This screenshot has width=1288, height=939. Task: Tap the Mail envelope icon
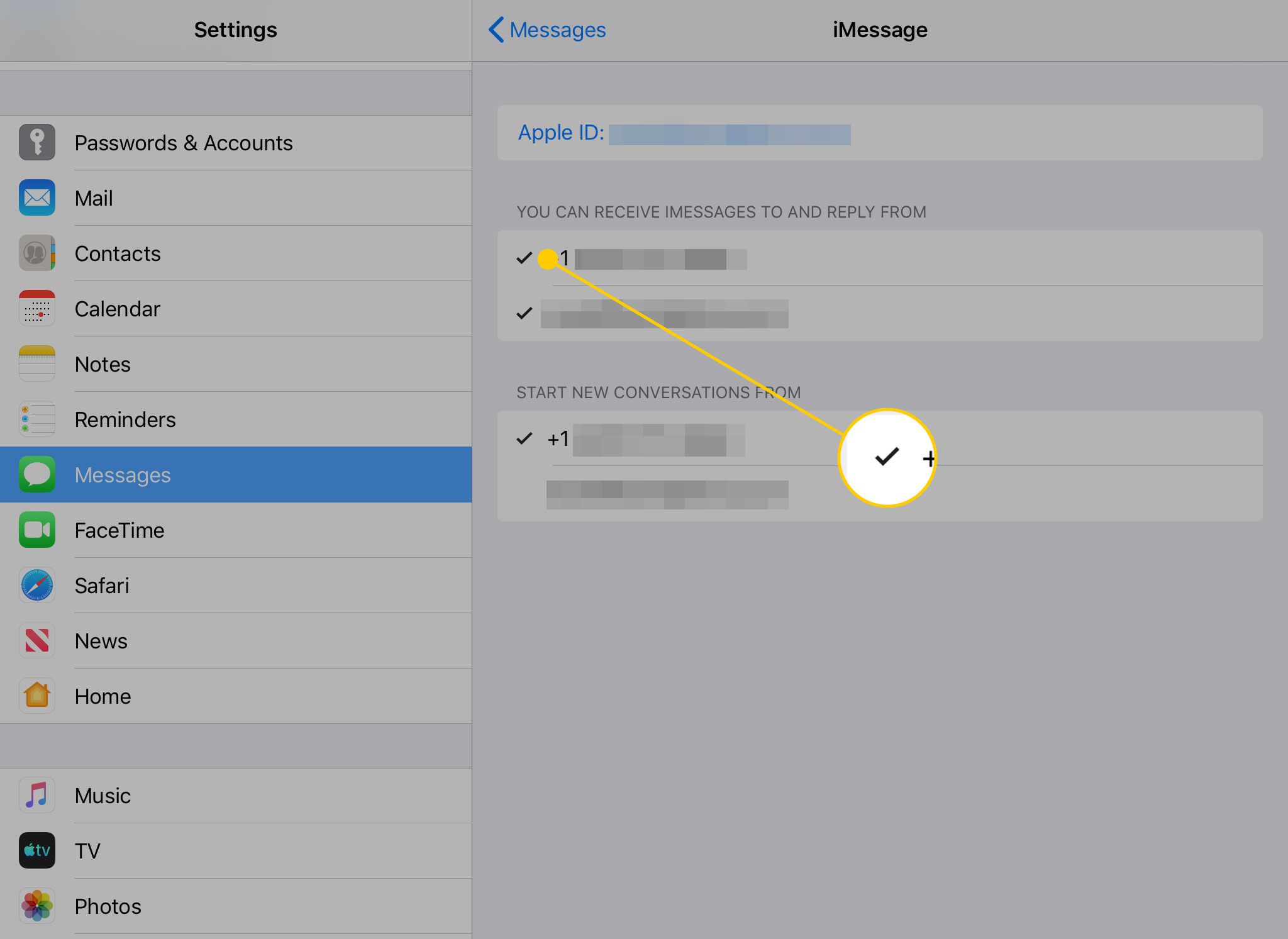(x=37, y=197)
